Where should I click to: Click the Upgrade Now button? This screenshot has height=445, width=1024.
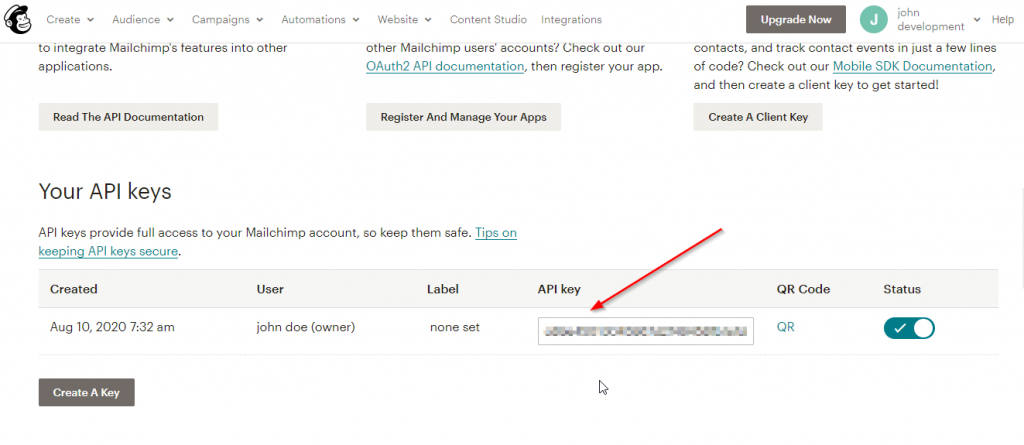(x=795, y=20)
